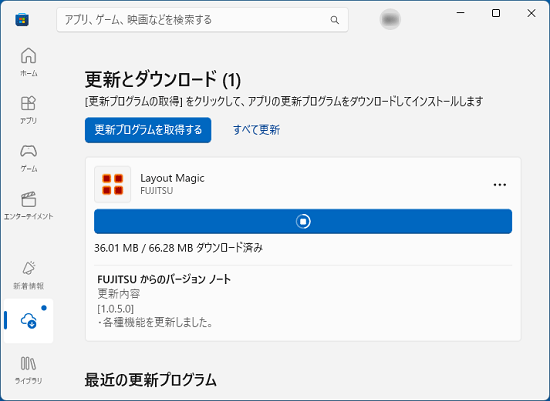Open the Layout Magic app title
The width and height of the screenshot is (550, 401).
(x=172, y=178)
